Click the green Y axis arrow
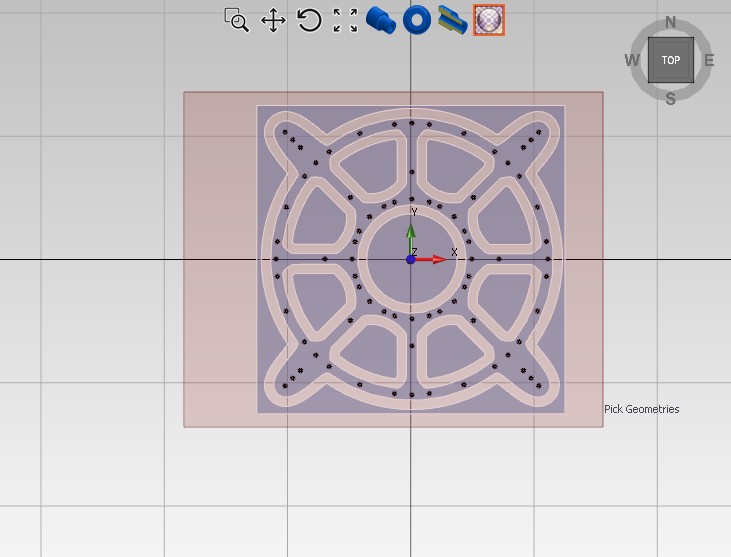The image size is (731, 557). (x=410, y=239)
